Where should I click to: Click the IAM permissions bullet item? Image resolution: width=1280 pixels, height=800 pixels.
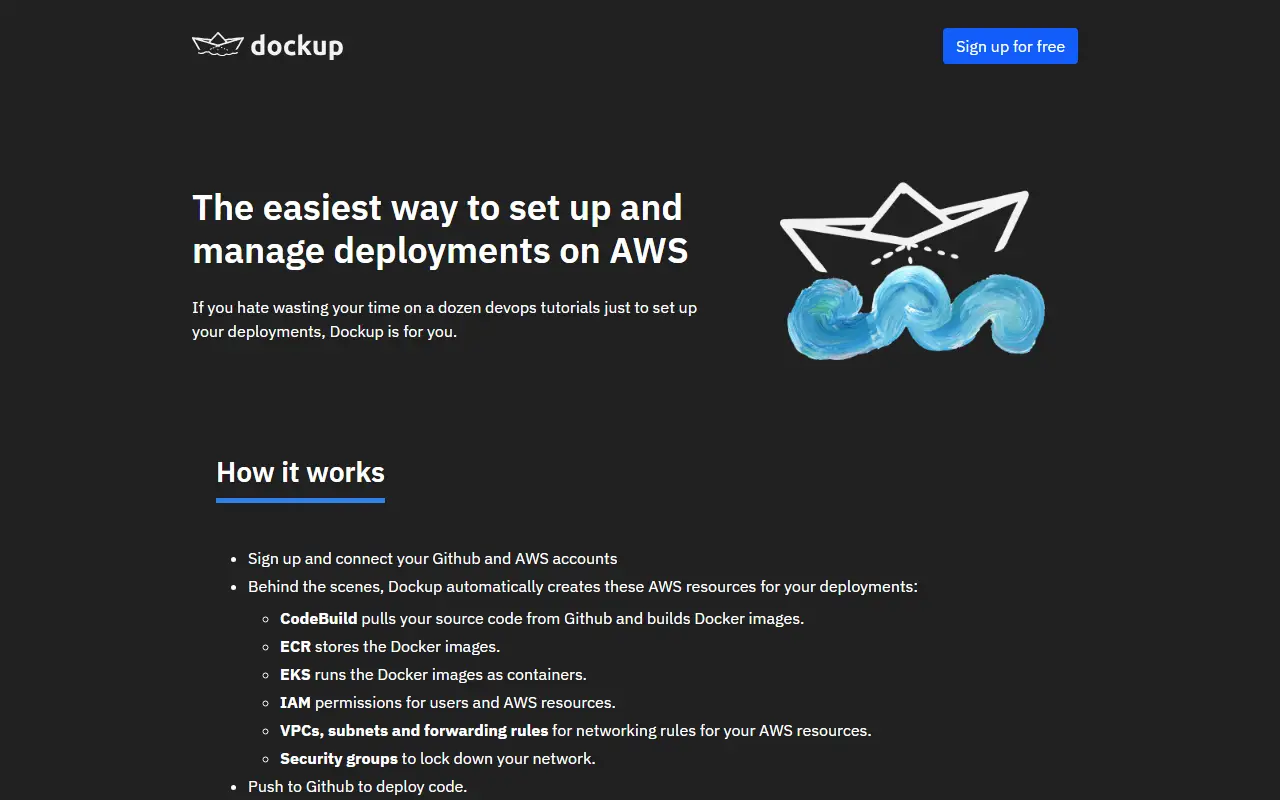tap(448, 703)
